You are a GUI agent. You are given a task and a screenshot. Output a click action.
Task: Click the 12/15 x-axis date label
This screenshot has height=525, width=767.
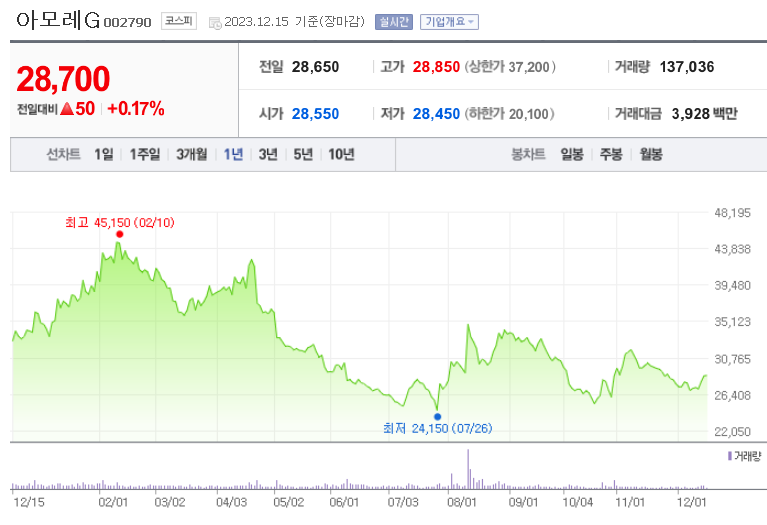pyautogui.click(x=29, y=502)
